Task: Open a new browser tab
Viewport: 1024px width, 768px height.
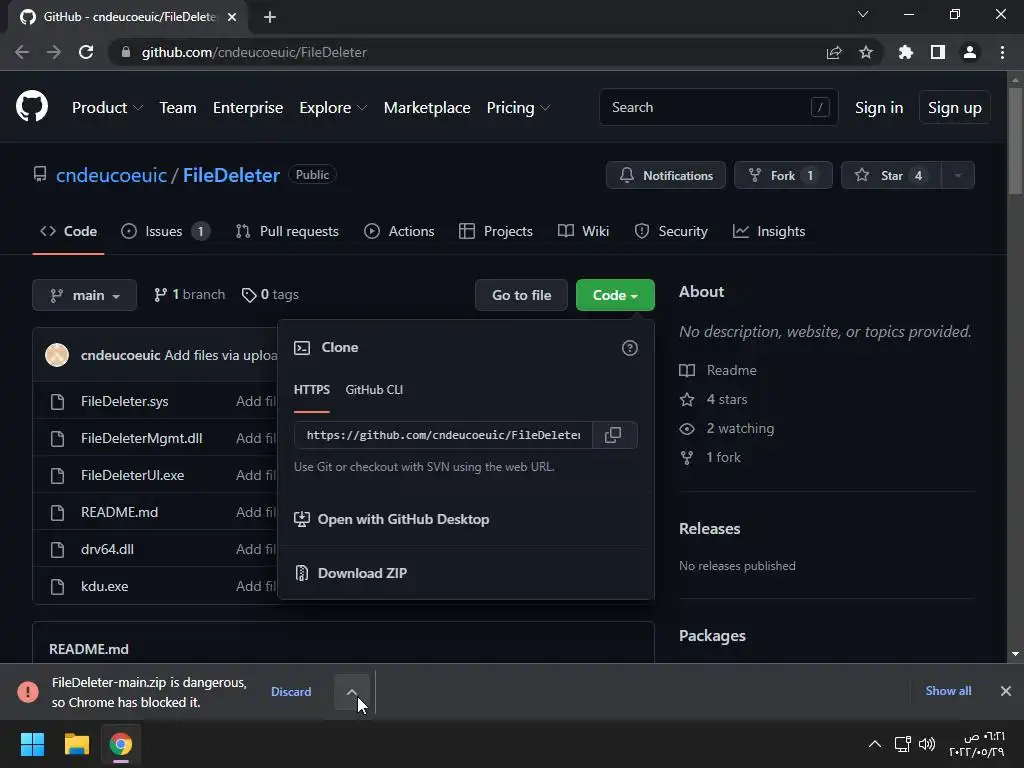Action: (270, 17)
